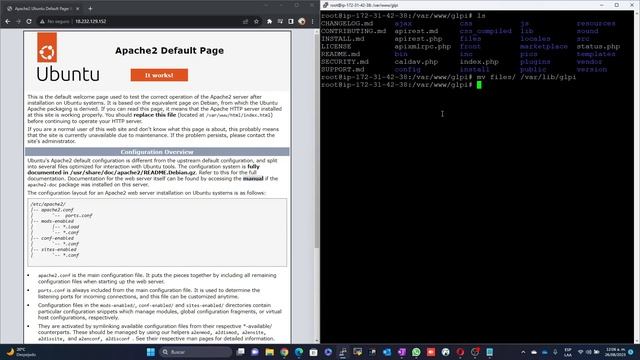Click 'index.php' in the terminal listing
The image size is (640, 360).
point(479,62)
